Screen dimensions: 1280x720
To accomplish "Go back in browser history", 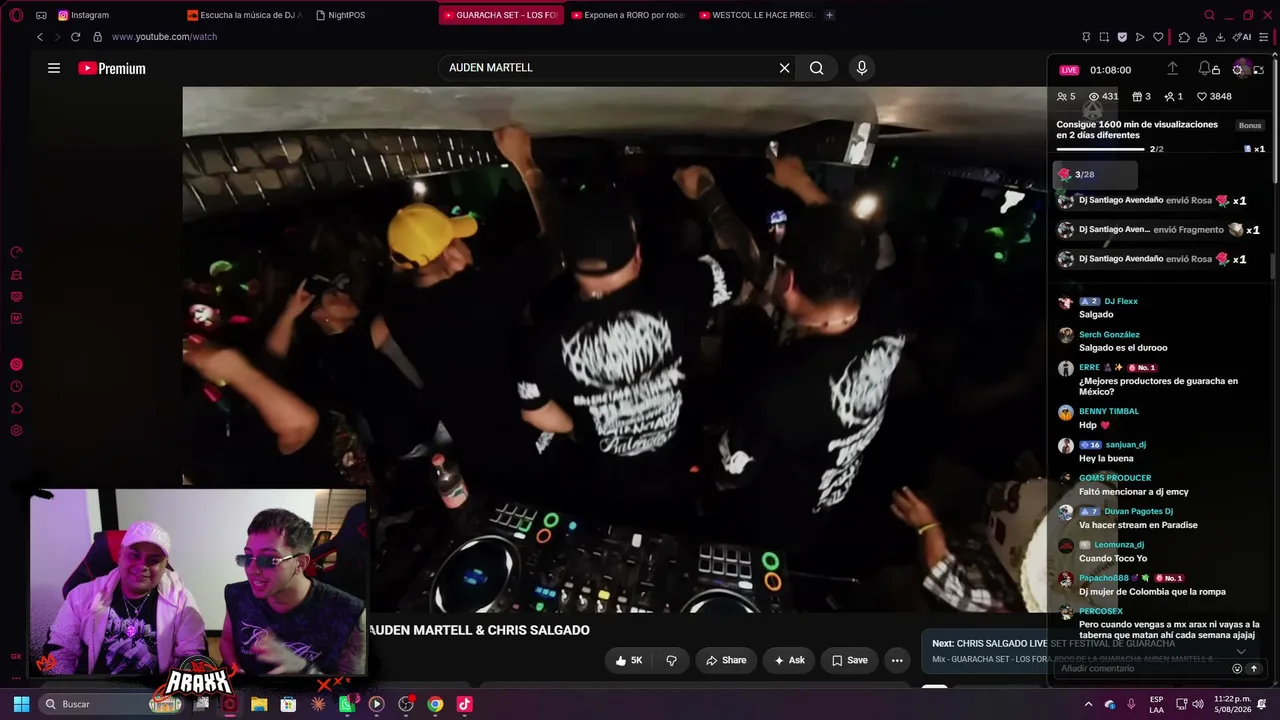I will pyautogui.click(x=40, y=37).
